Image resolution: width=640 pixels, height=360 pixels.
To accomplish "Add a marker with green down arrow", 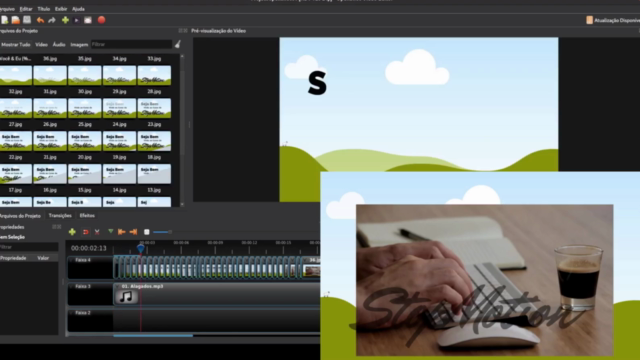I will point(110,231).
